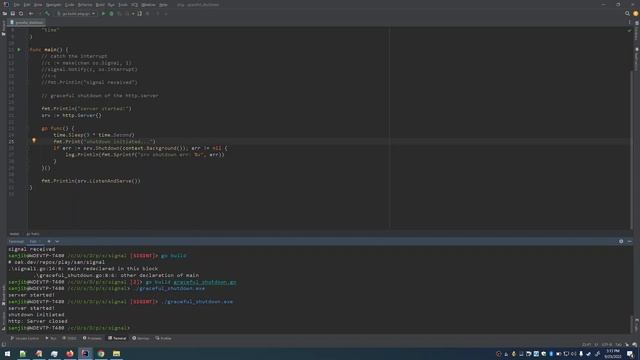Click the line fmt.Println(srv.ListenAndServe())
The image size is (640, 360).
pos(91,181)
